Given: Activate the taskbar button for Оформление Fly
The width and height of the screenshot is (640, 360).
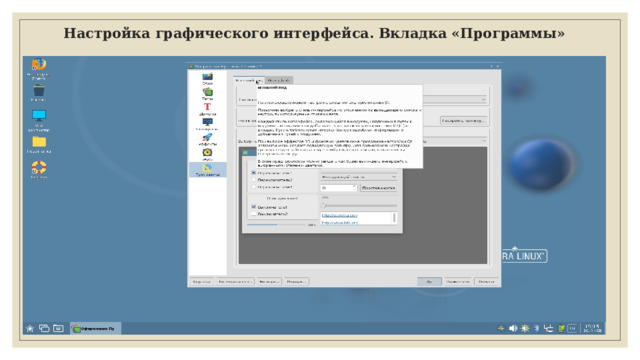Looking at the screenshot, I should coord(96,328).
